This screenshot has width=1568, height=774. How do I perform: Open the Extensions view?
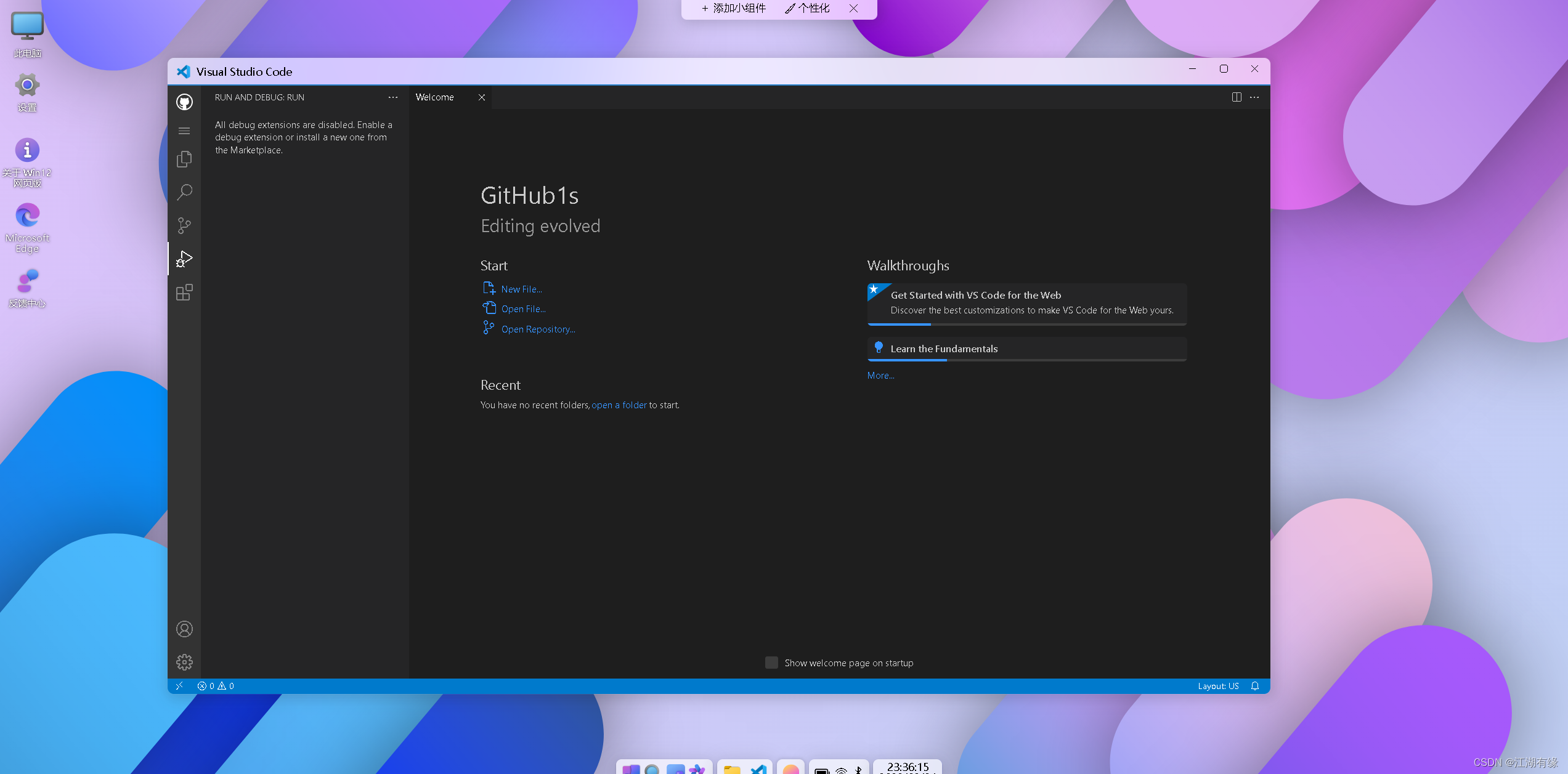tap(184, 292)
